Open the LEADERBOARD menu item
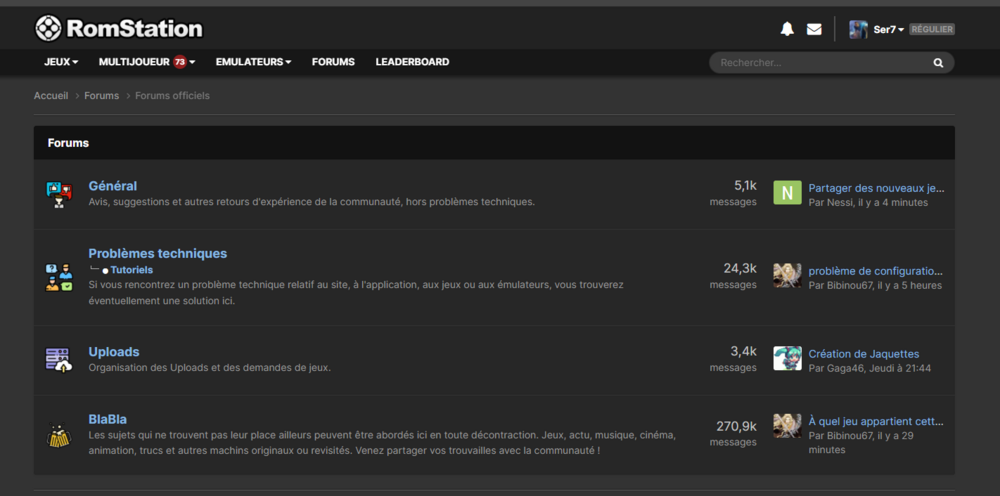Screen dimensions: 1000x496 point(412,62)
